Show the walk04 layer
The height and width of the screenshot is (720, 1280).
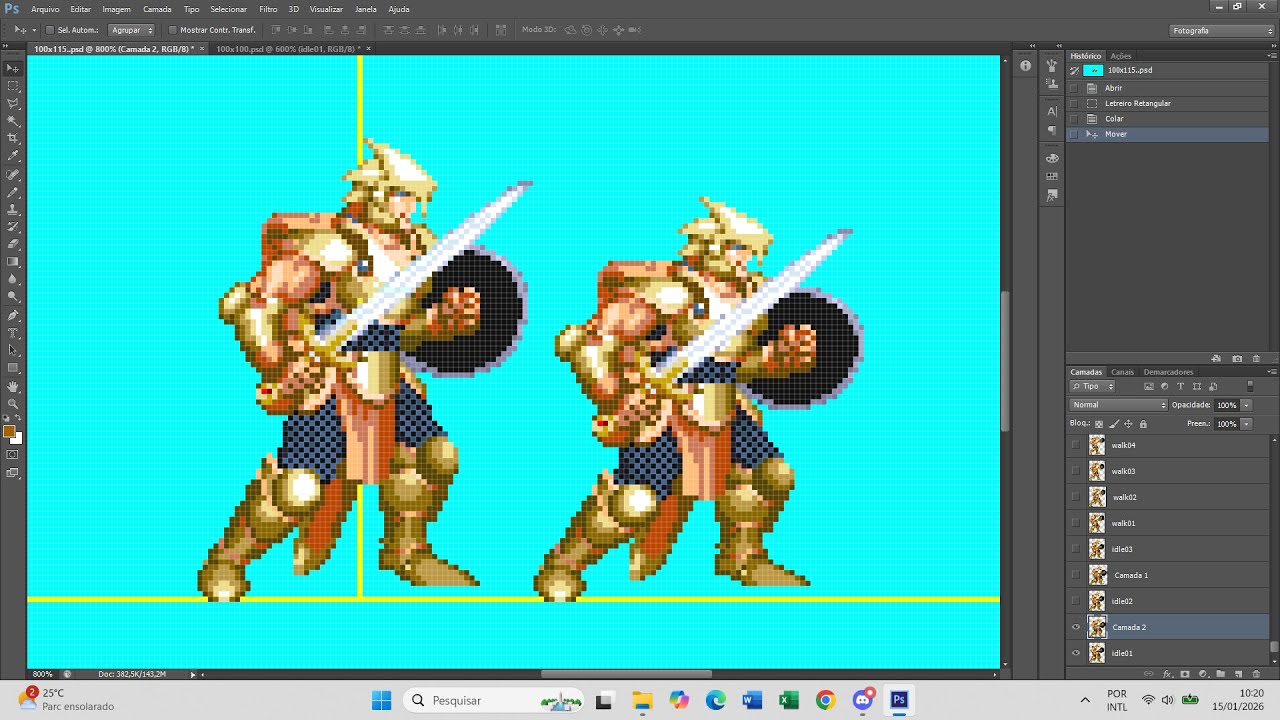(x=1076, y=445)
